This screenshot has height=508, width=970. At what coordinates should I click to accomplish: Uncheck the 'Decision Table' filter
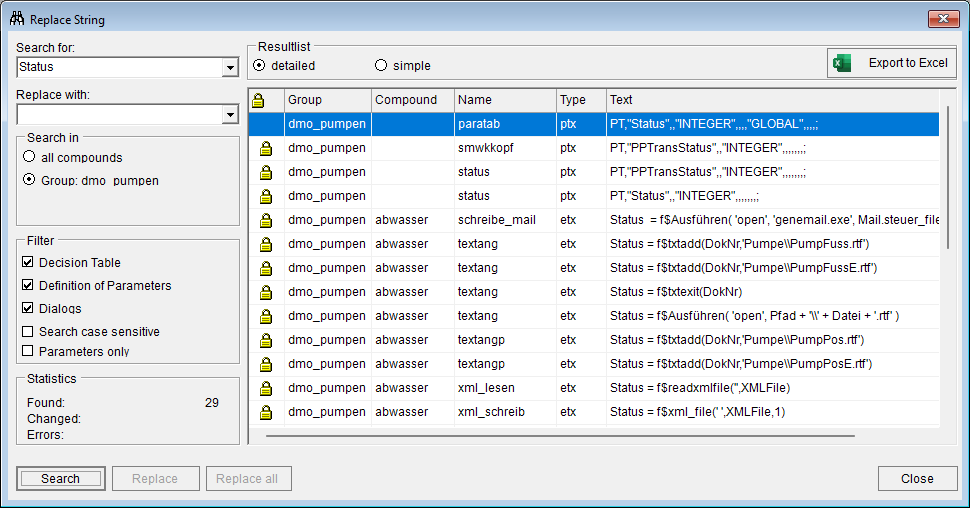click(28, 263)
